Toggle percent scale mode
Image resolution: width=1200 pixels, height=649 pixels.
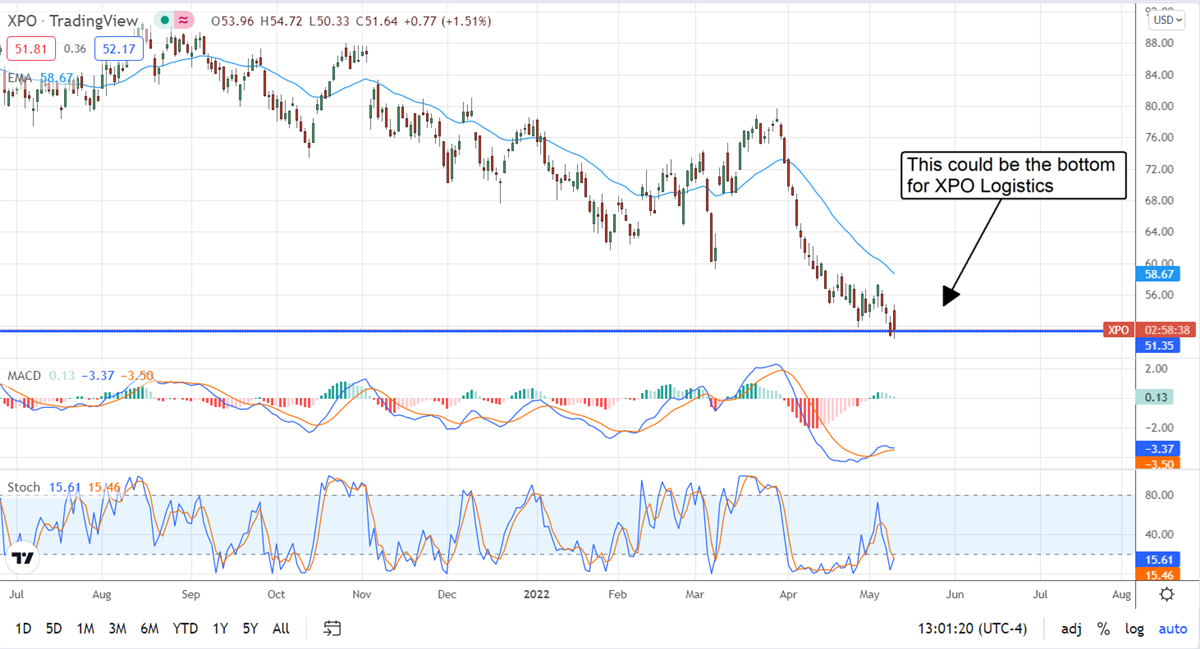1103,628
